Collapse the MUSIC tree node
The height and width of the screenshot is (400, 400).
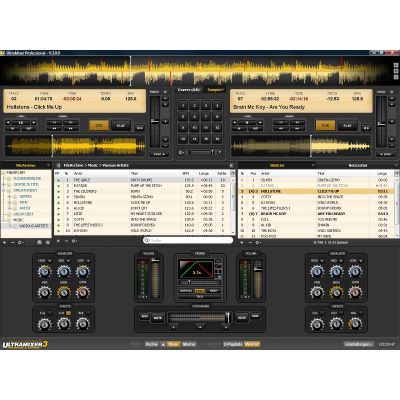[x=4, y=220]
